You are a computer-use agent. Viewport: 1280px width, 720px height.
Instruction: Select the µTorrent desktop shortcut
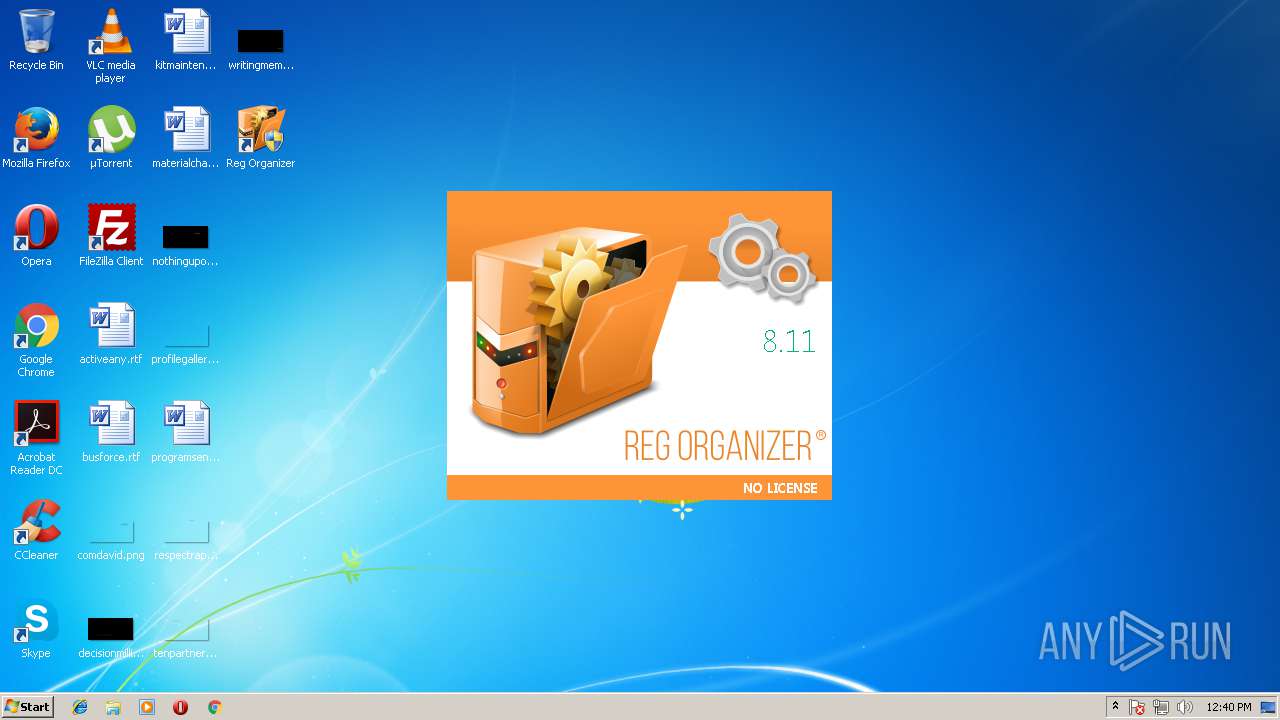click(110, 138)
